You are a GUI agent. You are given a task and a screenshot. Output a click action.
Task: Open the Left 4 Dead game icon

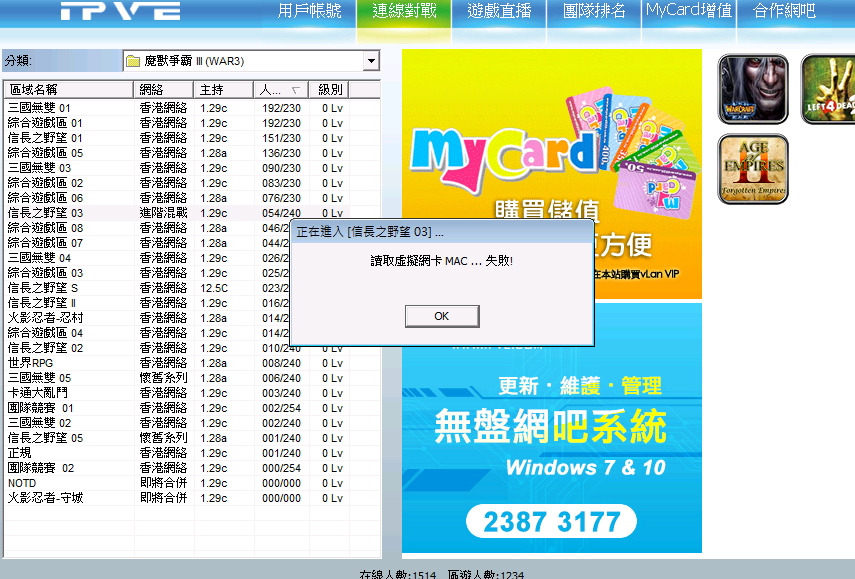tap(829, 89)
